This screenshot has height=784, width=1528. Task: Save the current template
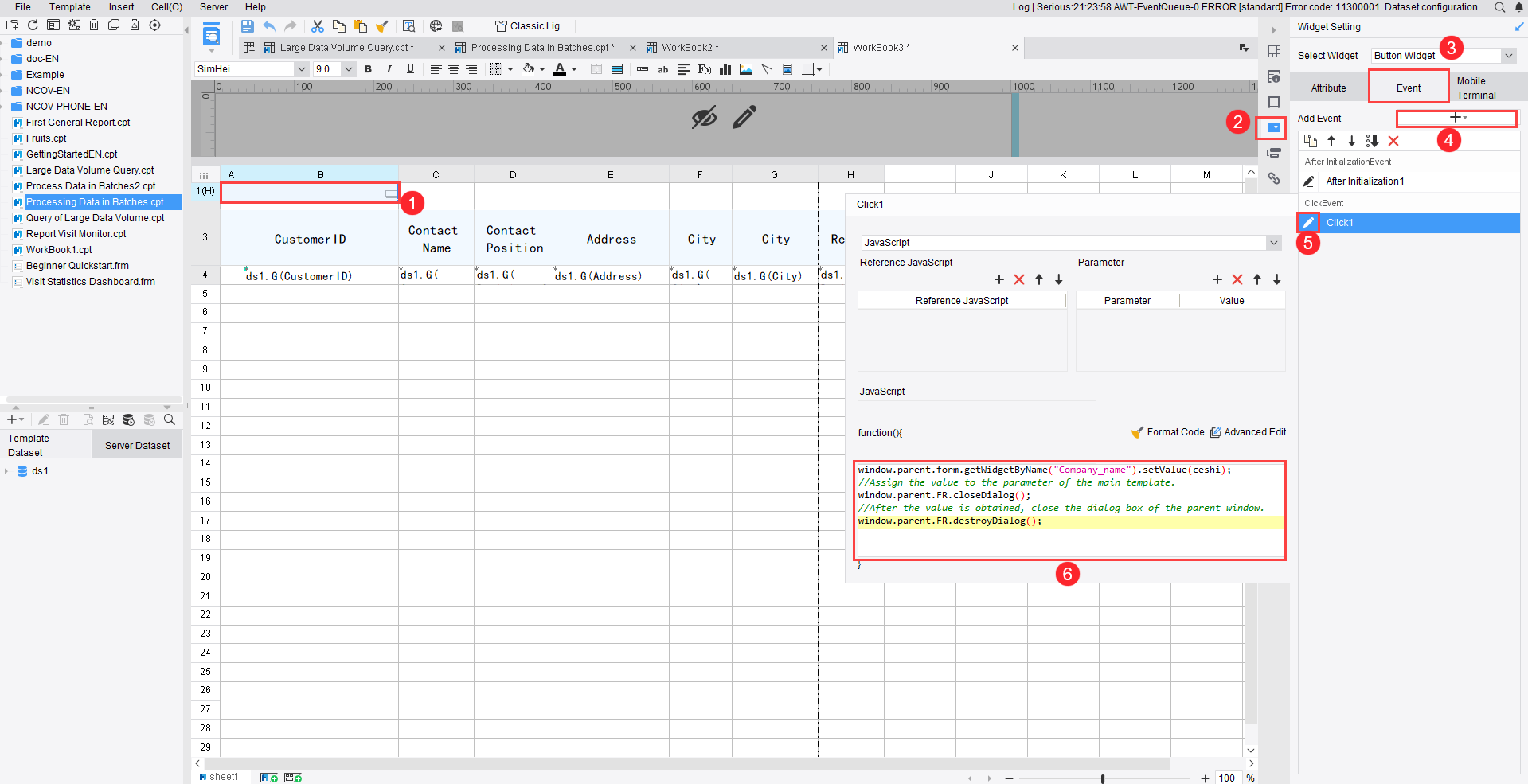[x=248, y=26]
